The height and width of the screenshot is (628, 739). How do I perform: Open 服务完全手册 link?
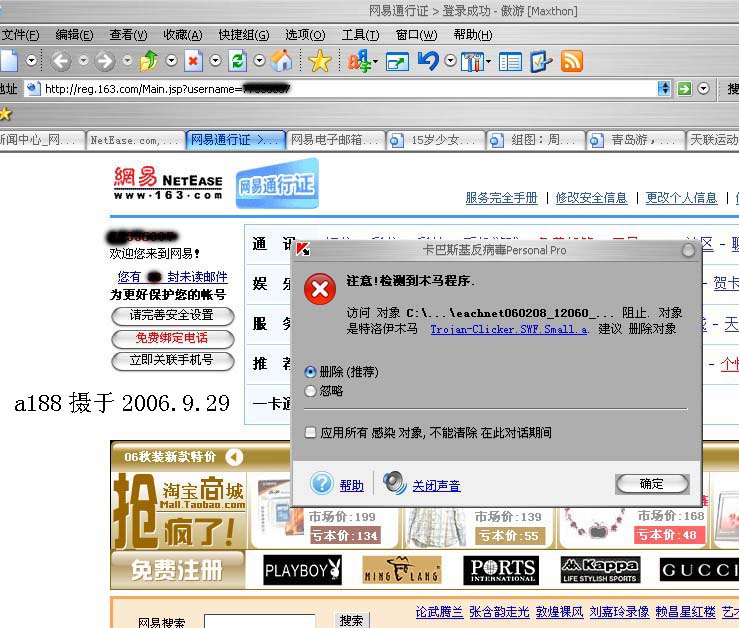click(x=501, y=198)
